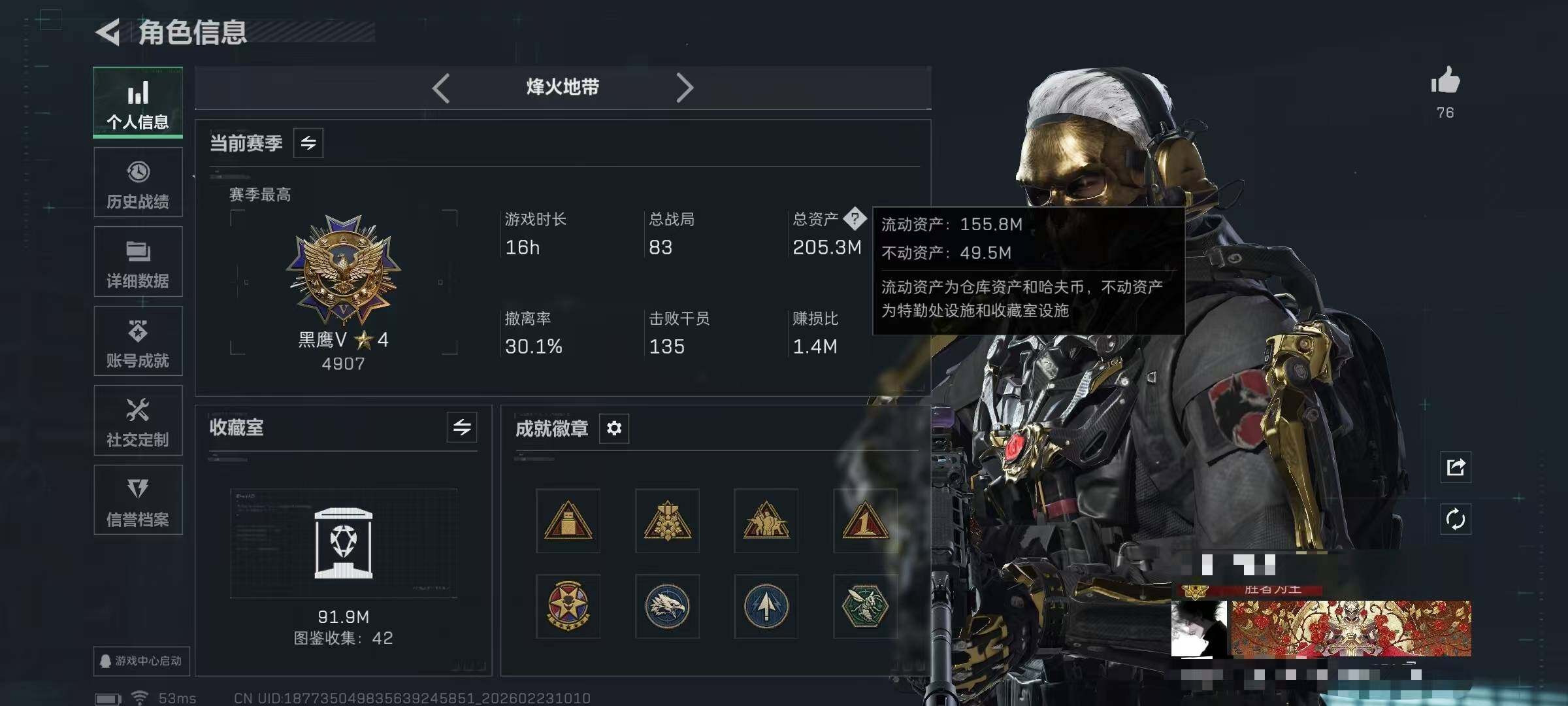This screenshot has width=1568, height=706.
Task: Toggle the 当前赛季 season swap button
Action: pyautogui.click(x=308, y=143)
